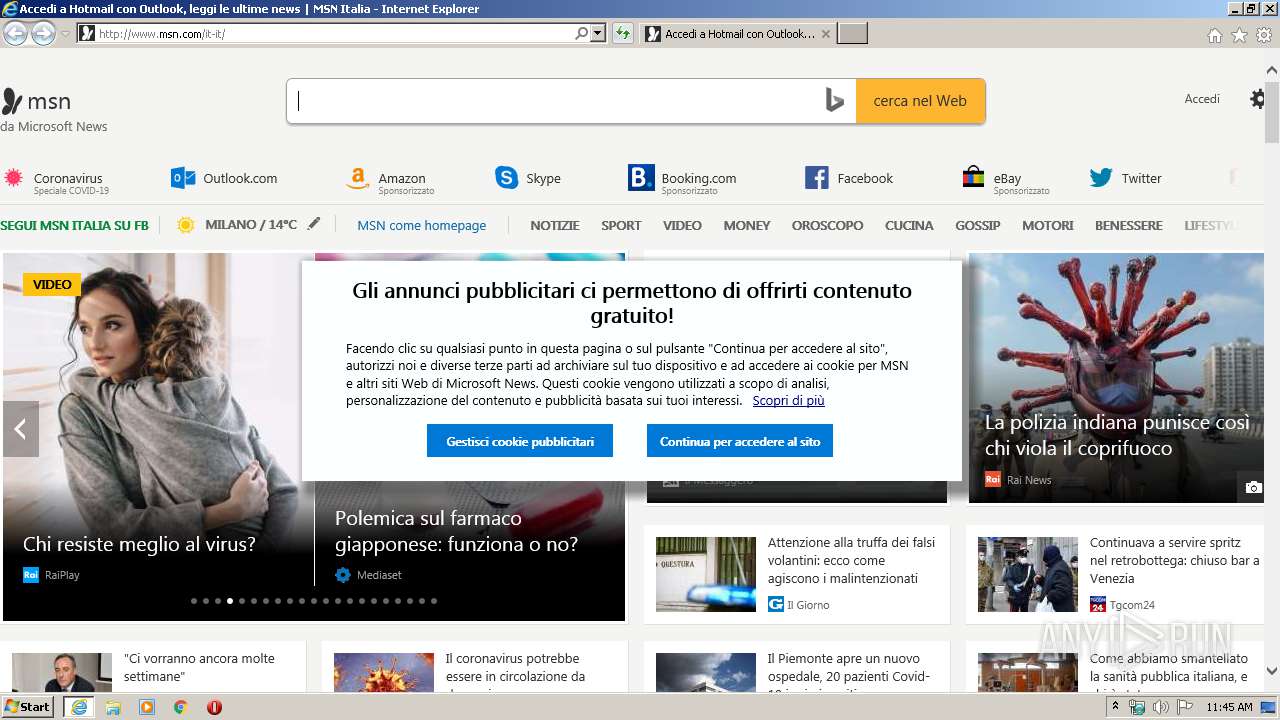Open the MOTORI menu item

pyautogui.click(x=1048, y=225)
